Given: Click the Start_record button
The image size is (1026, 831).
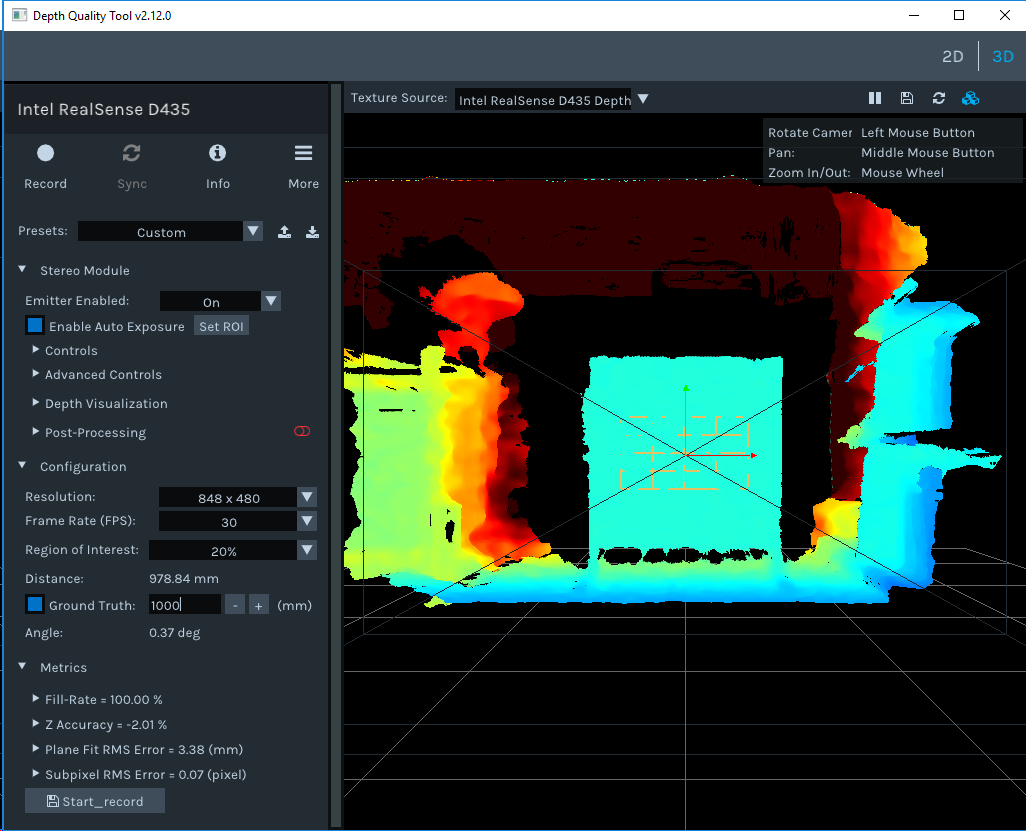Looking at the screenshot, I should (x=95, y=801).
